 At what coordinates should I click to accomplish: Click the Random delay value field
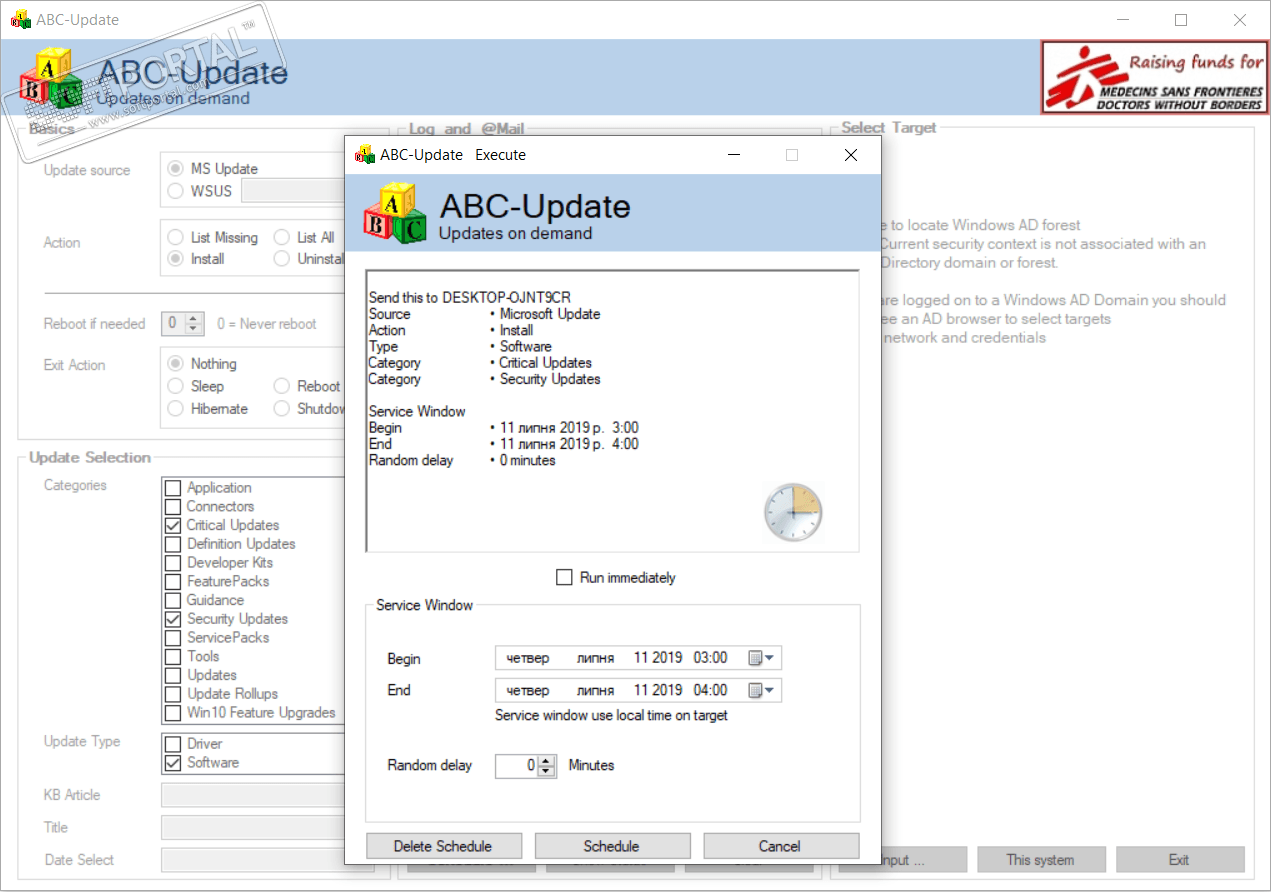517,766
